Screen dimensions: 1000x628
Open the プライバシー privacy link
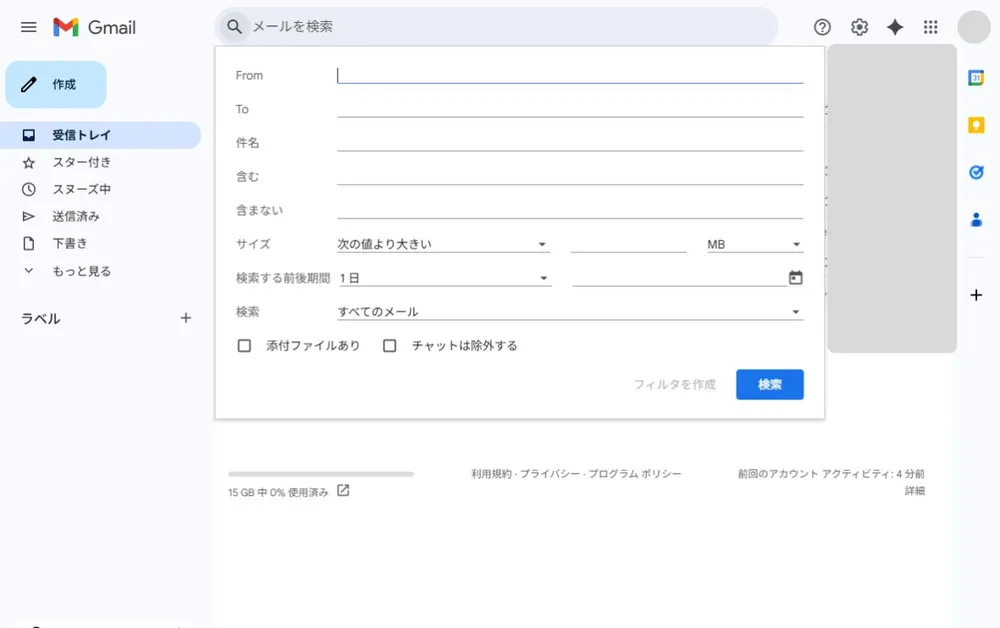coord(550,474)
